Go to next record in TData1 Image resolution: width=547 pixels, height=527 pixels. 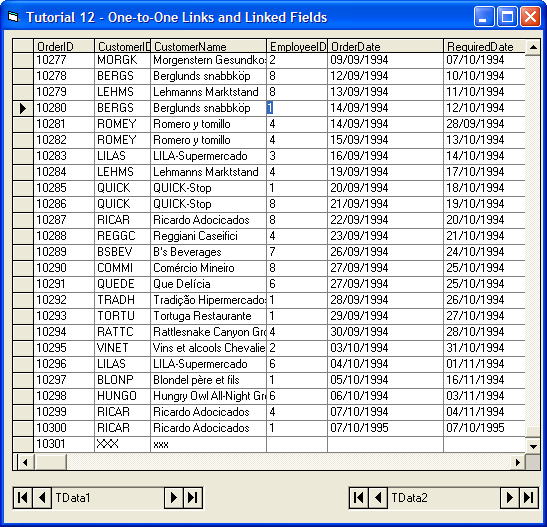(x=174, y=497)
